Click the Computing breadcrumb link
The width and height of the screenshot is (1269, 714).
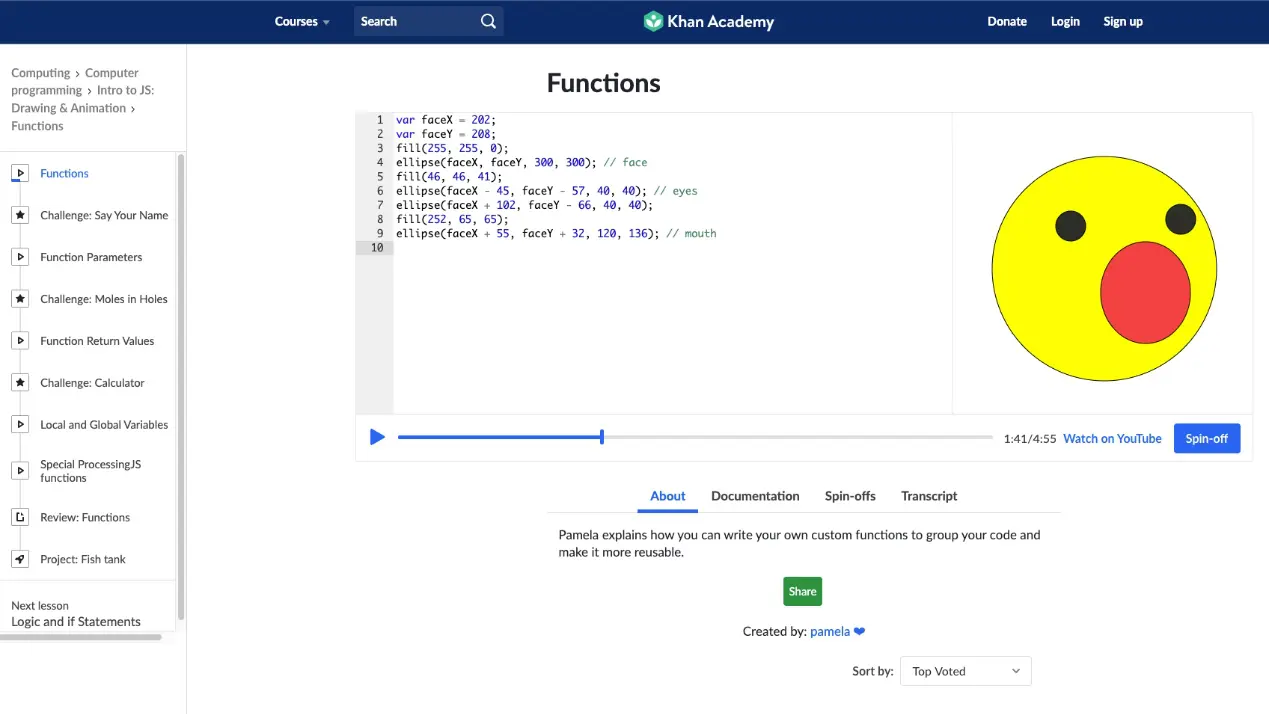click(41, 73)
